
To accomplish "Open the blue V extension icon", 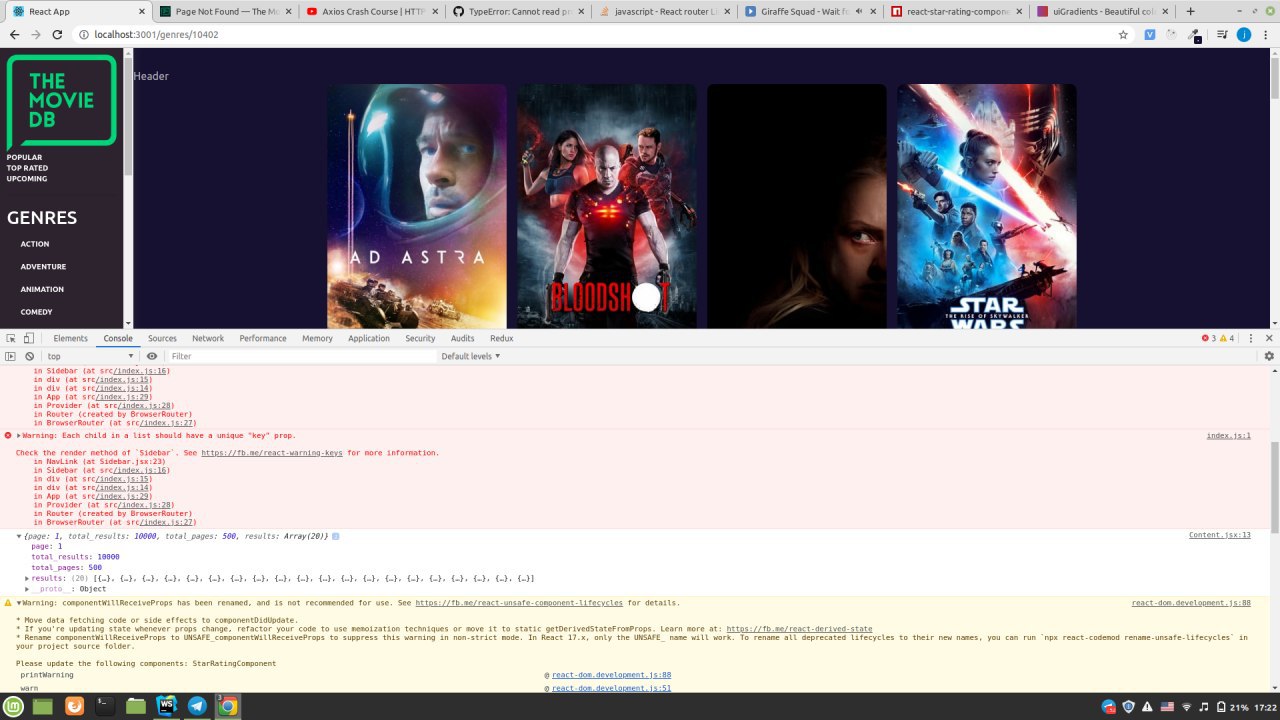I will point(1150,34).
